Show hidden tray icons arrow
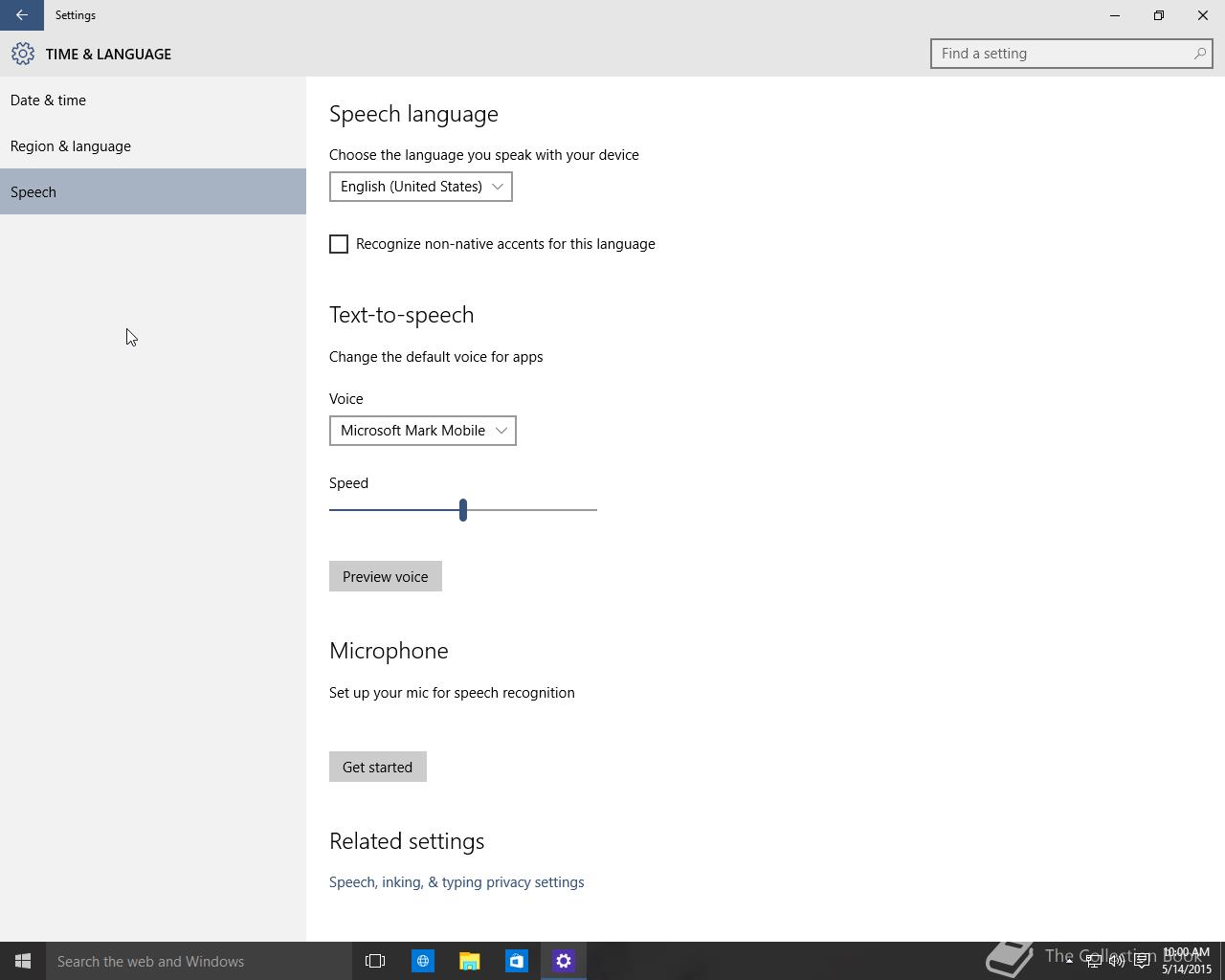The image size is (1225, 980). [x=1069, y=961]
